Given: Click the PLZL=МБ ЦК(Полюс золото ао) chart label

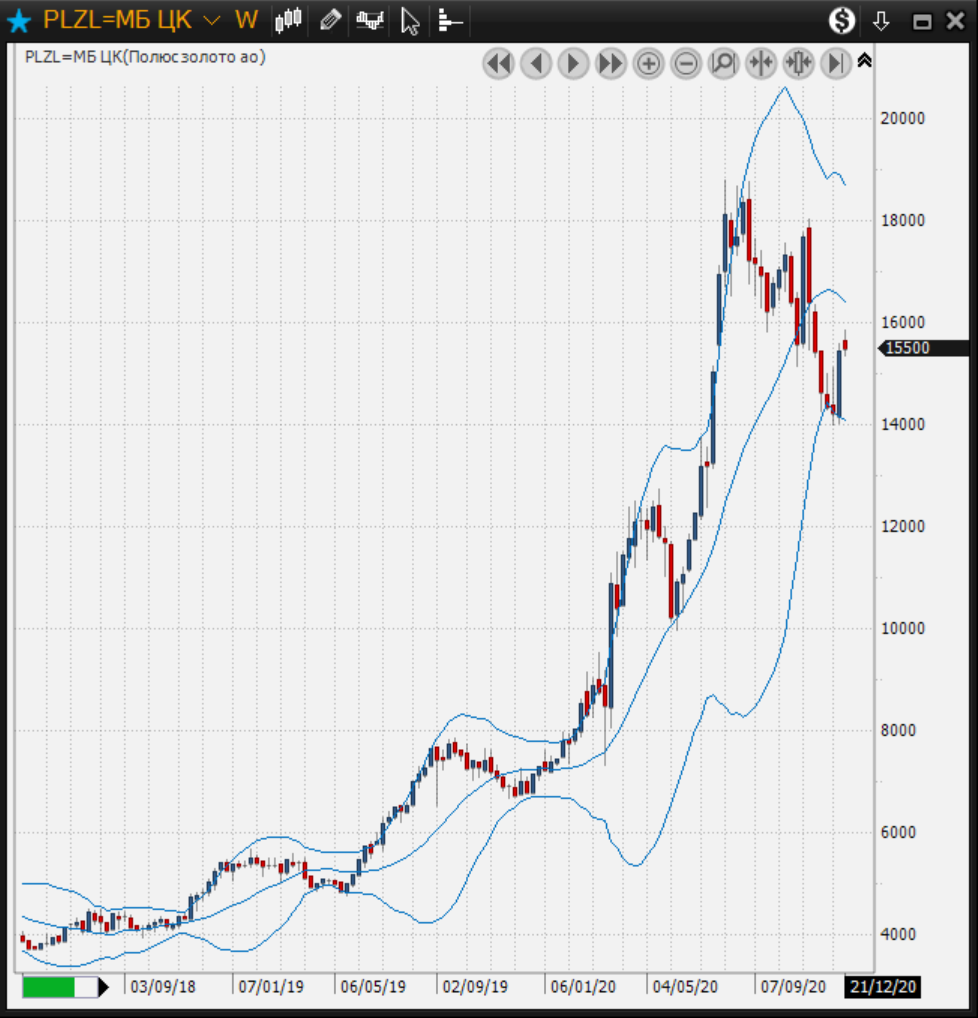Looking at the screenshot, I should click(145, 57).
